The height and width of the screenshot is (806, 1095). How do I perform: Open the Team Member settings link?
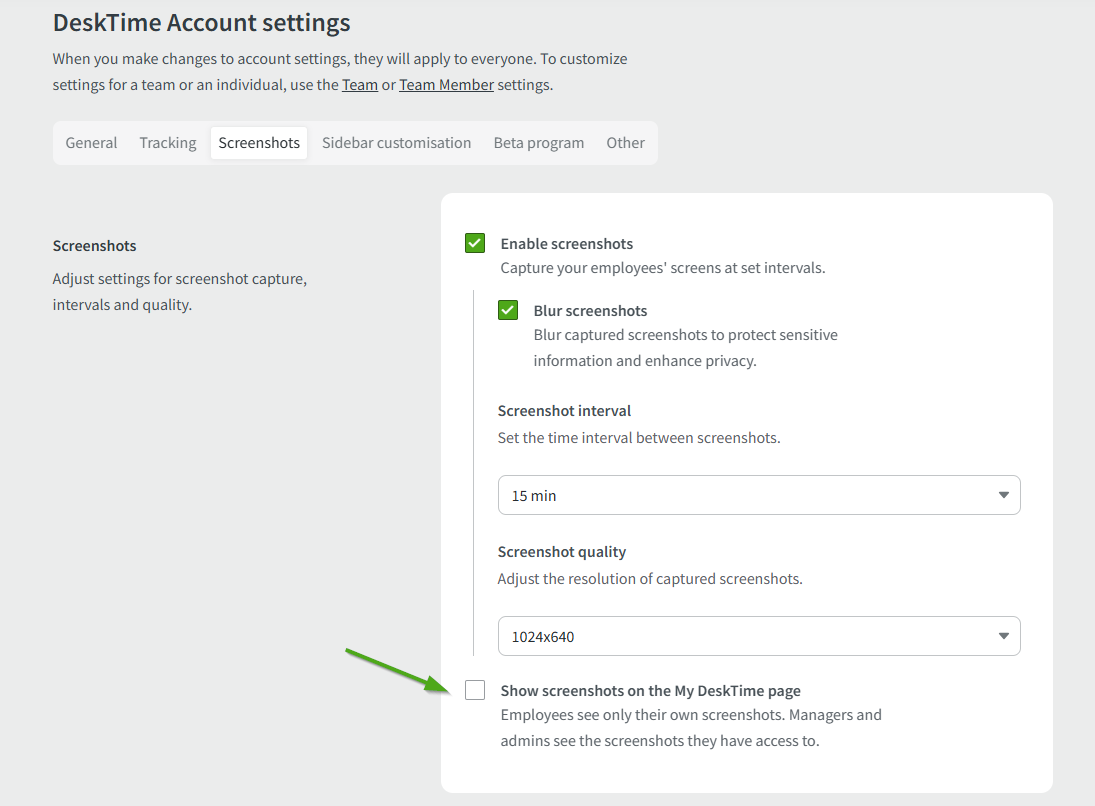446,85
